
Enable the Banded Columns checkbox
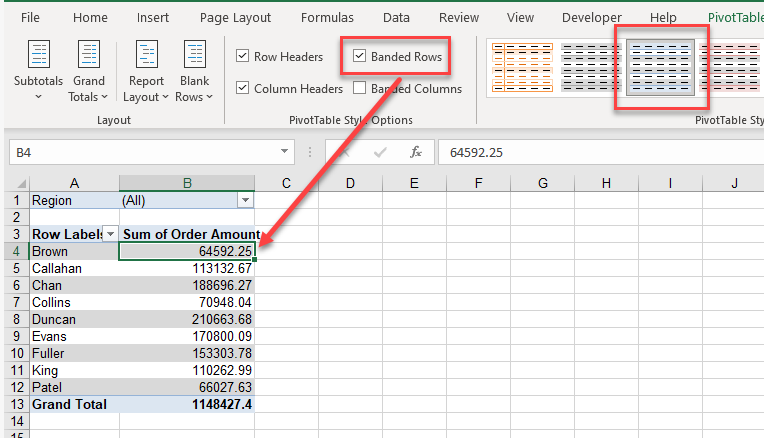click(360, 88)
